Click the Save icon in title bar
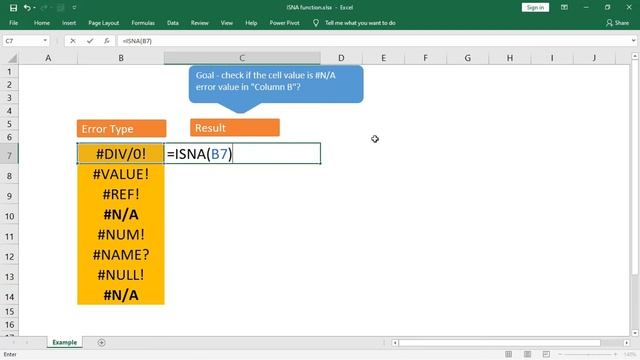Screen dimensions: 640x360 pos(13,8)
